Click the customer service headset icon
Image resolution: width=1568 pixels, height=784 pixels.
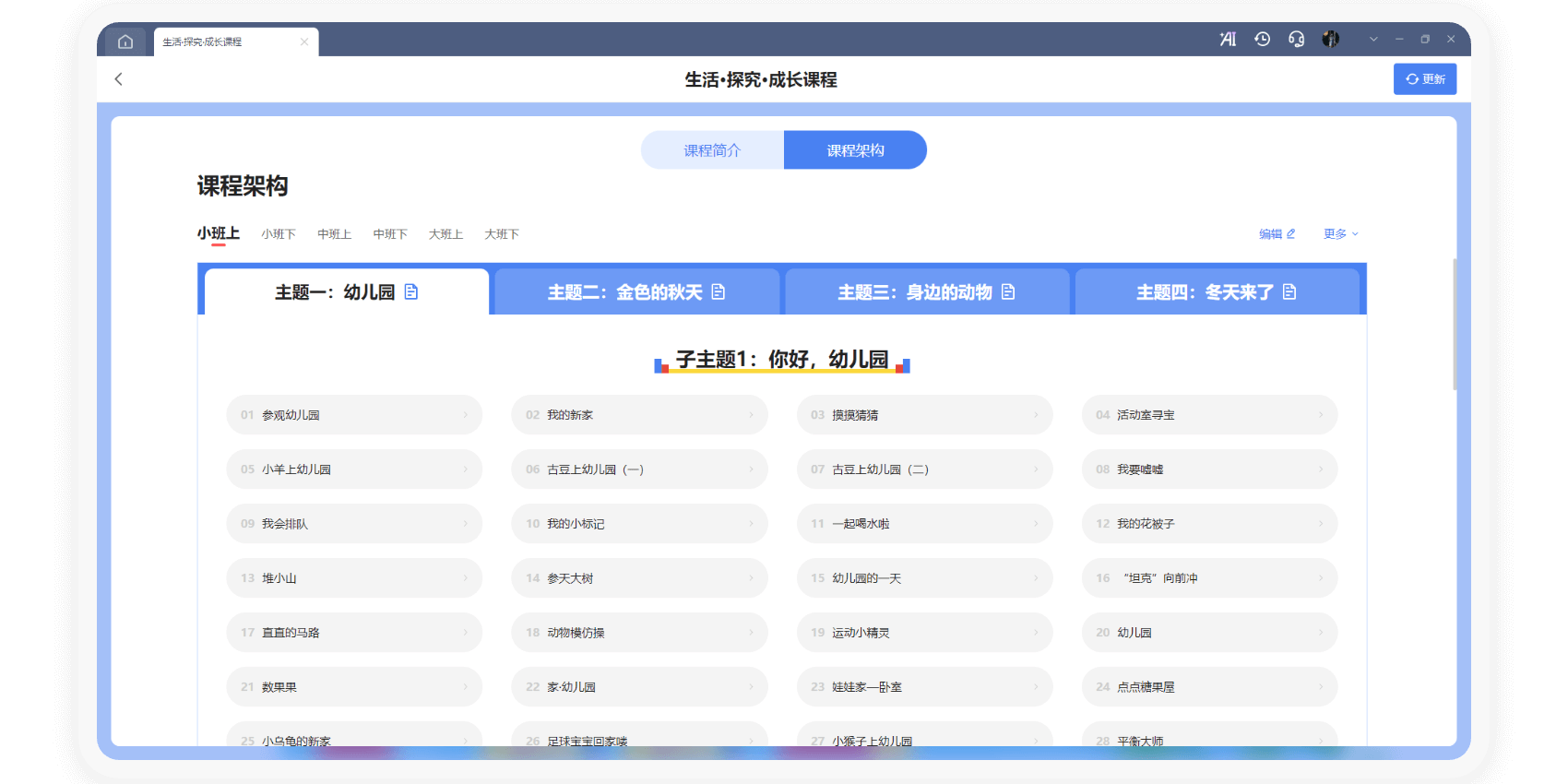1296,39
